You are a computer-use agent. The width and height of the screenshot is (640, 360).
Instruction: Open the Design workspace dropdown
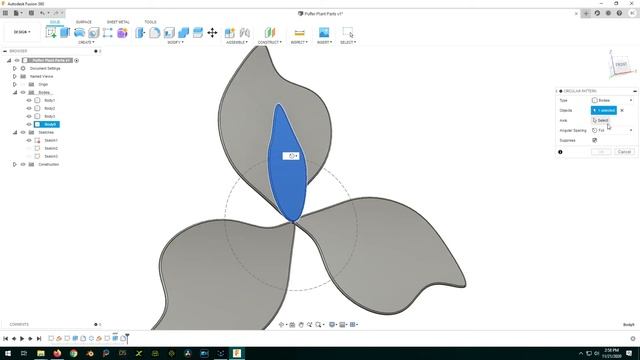pyautogui.click(x=22, y=32)
